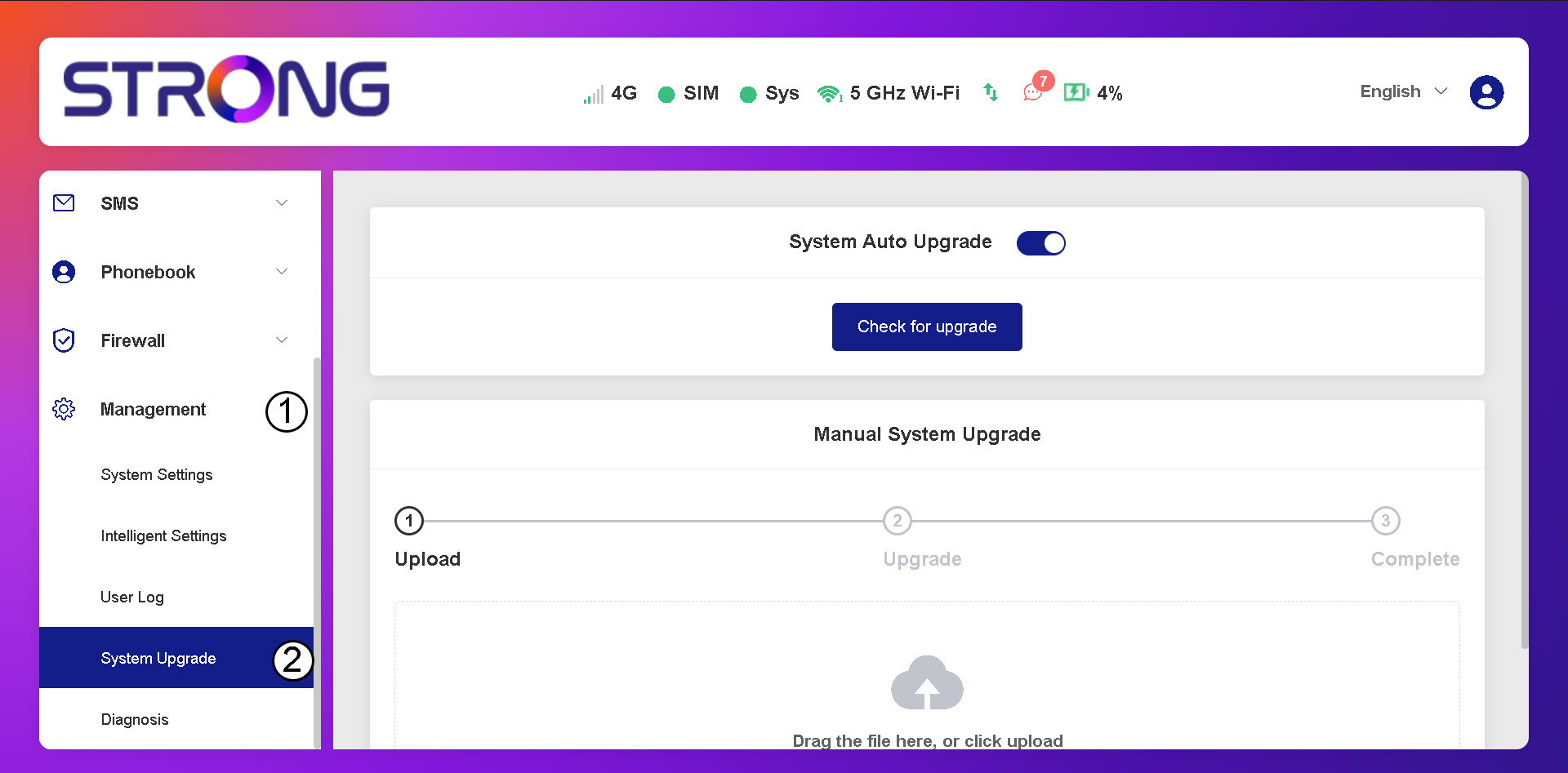Click the battery charging icon

point(1076,92)
